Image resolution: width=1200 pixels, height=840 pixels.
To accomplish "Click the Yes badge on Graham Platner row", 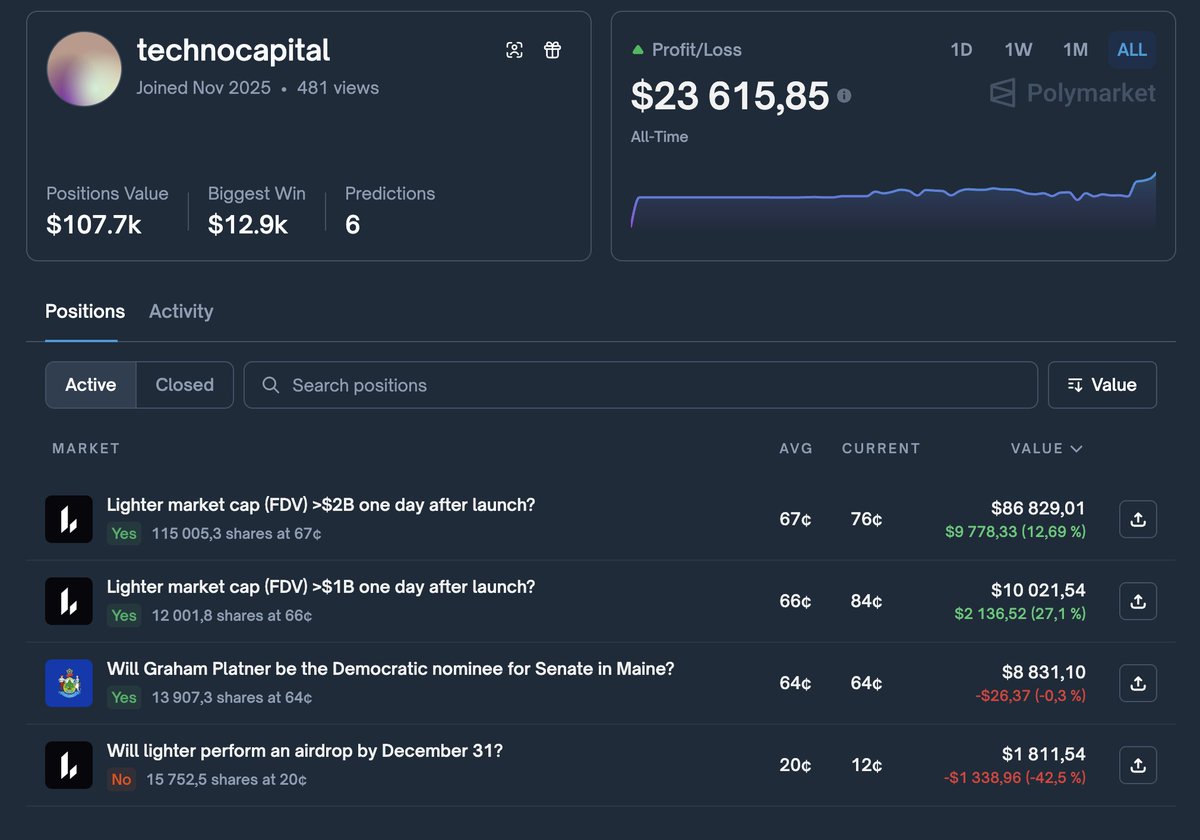I will click(124, 698).
